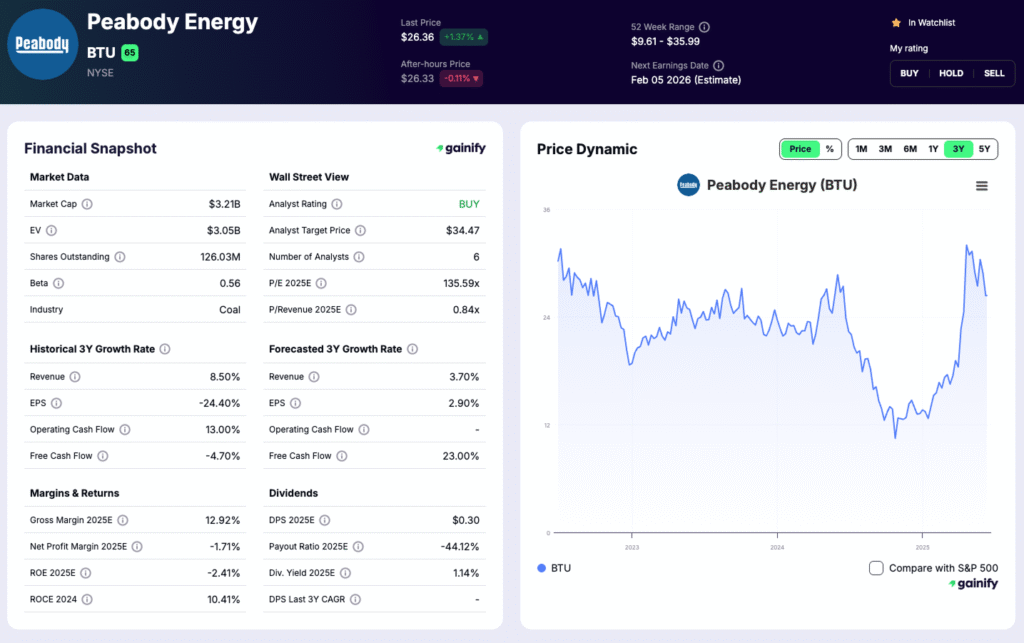
Task: Click the Beta info icon
Action: click(x=58, y=283)
